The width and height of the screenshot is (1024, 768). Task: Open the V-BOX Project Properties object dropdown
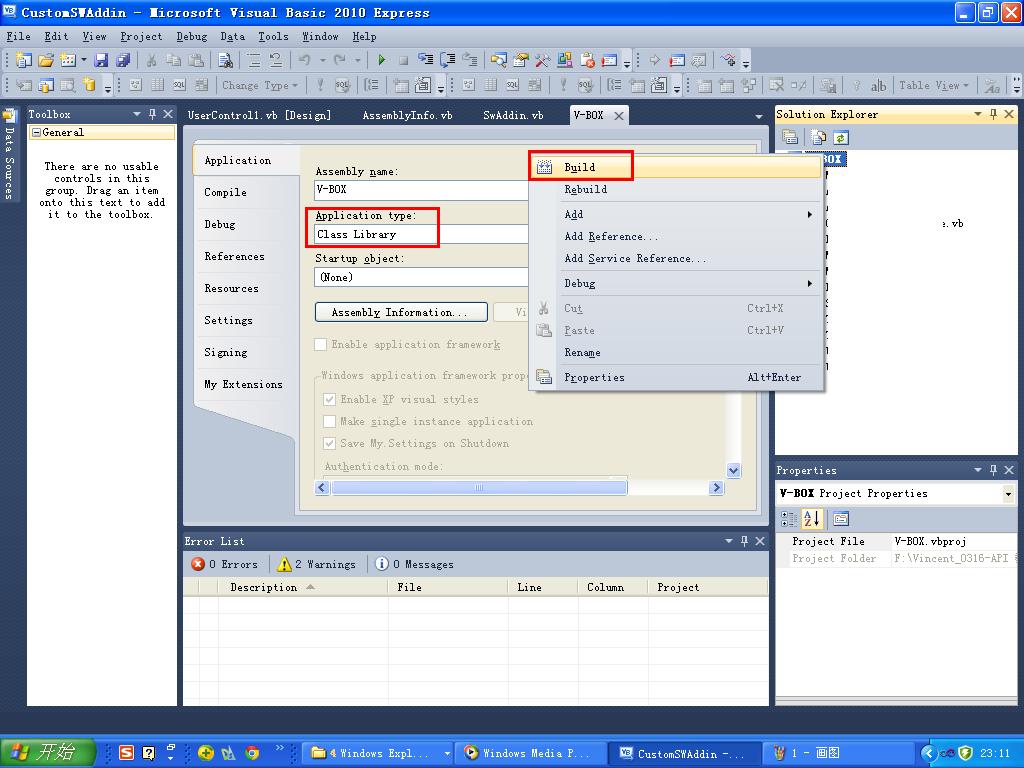coord(1008,494)
